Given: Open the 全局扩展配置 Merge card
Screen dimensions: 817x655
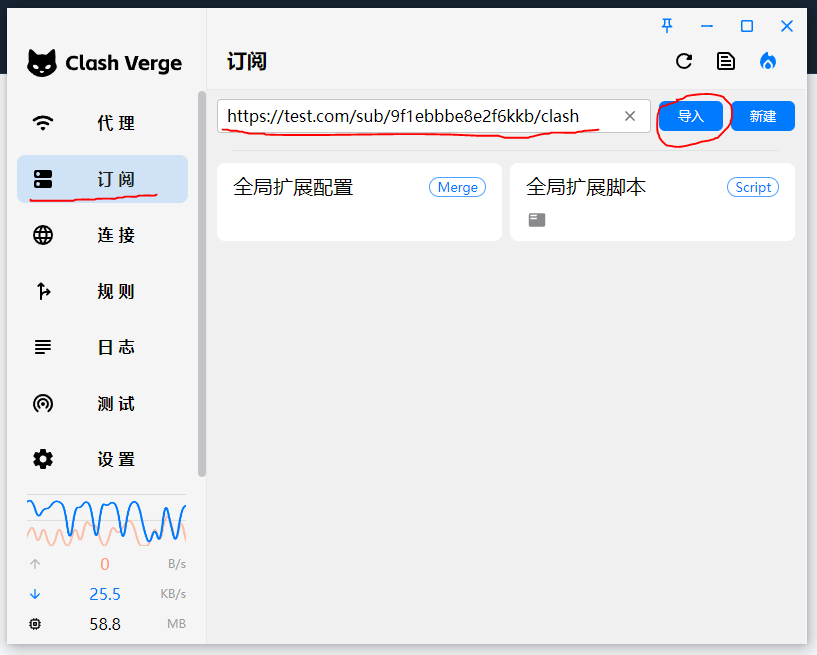Looking at the screenshot, I should point(359,202).
